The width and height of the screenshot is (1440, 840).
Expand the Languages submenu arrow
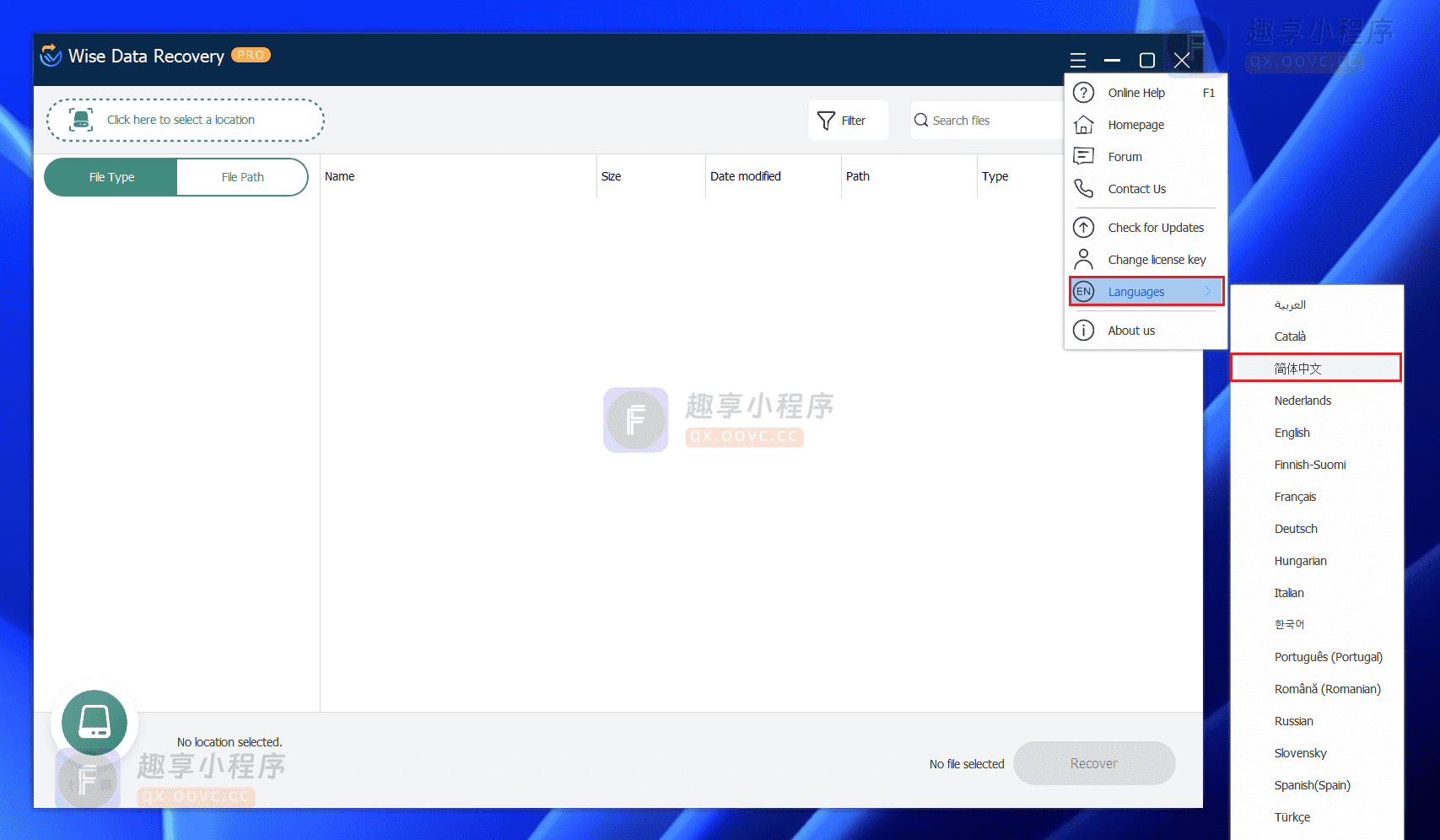(1208, 291)
